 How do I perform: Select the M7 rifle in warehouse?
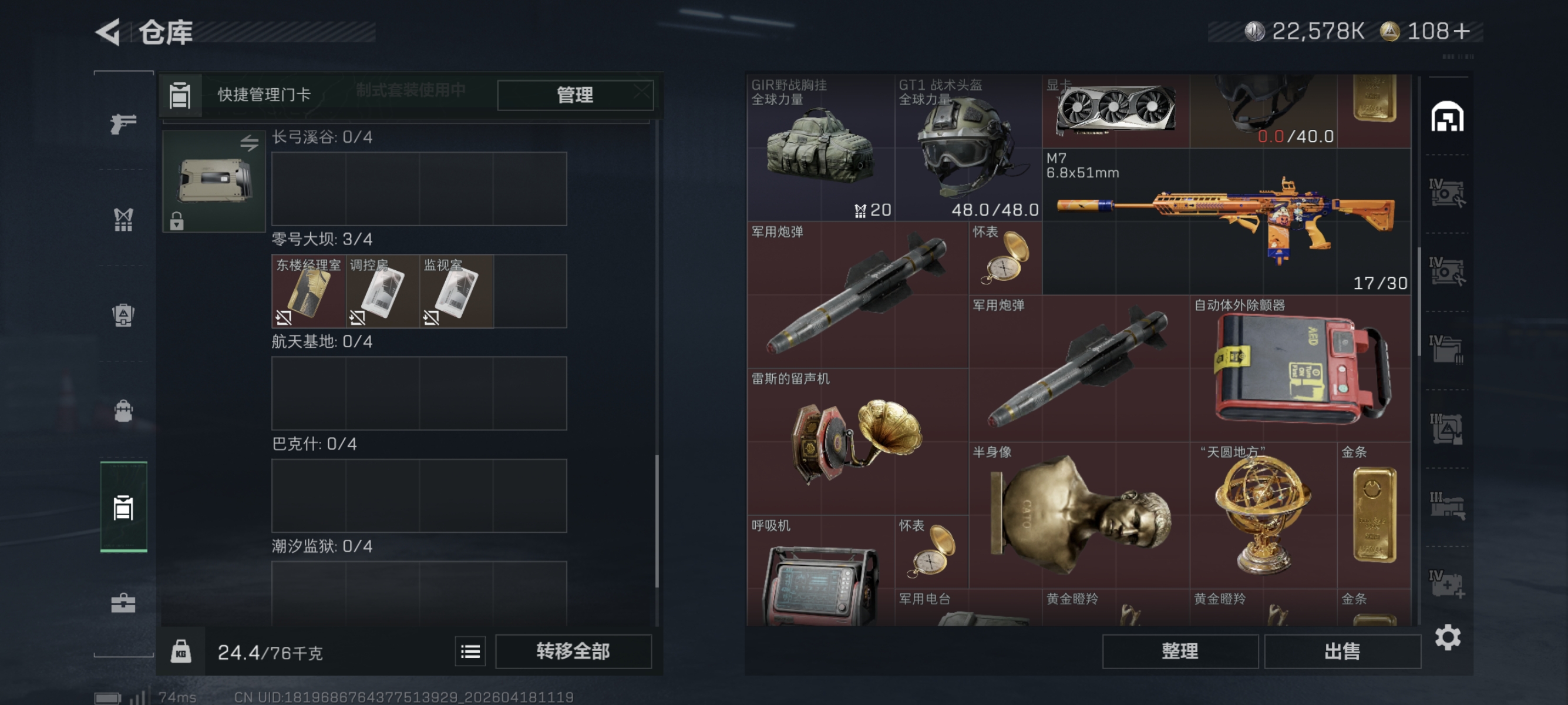point(1227,221)
